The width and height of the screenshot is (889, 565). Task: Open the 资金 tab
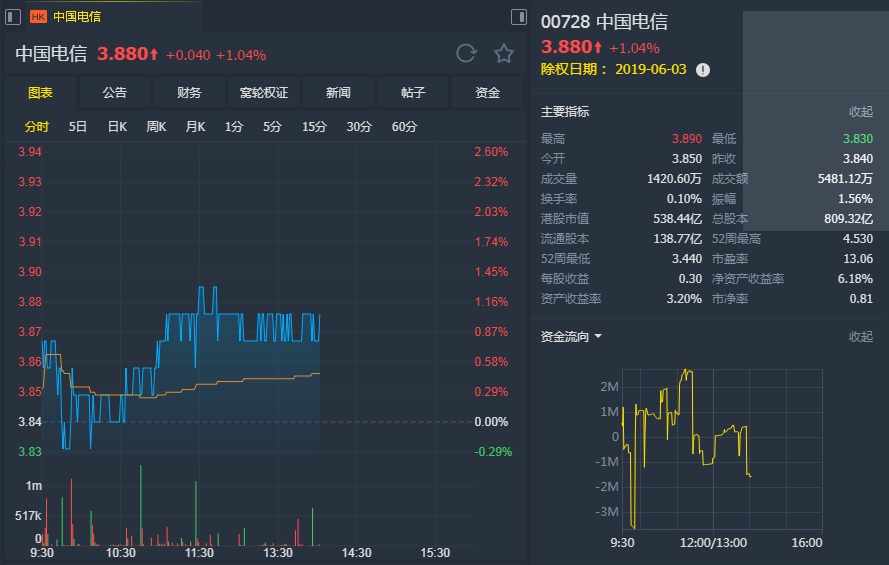[487, 93]
